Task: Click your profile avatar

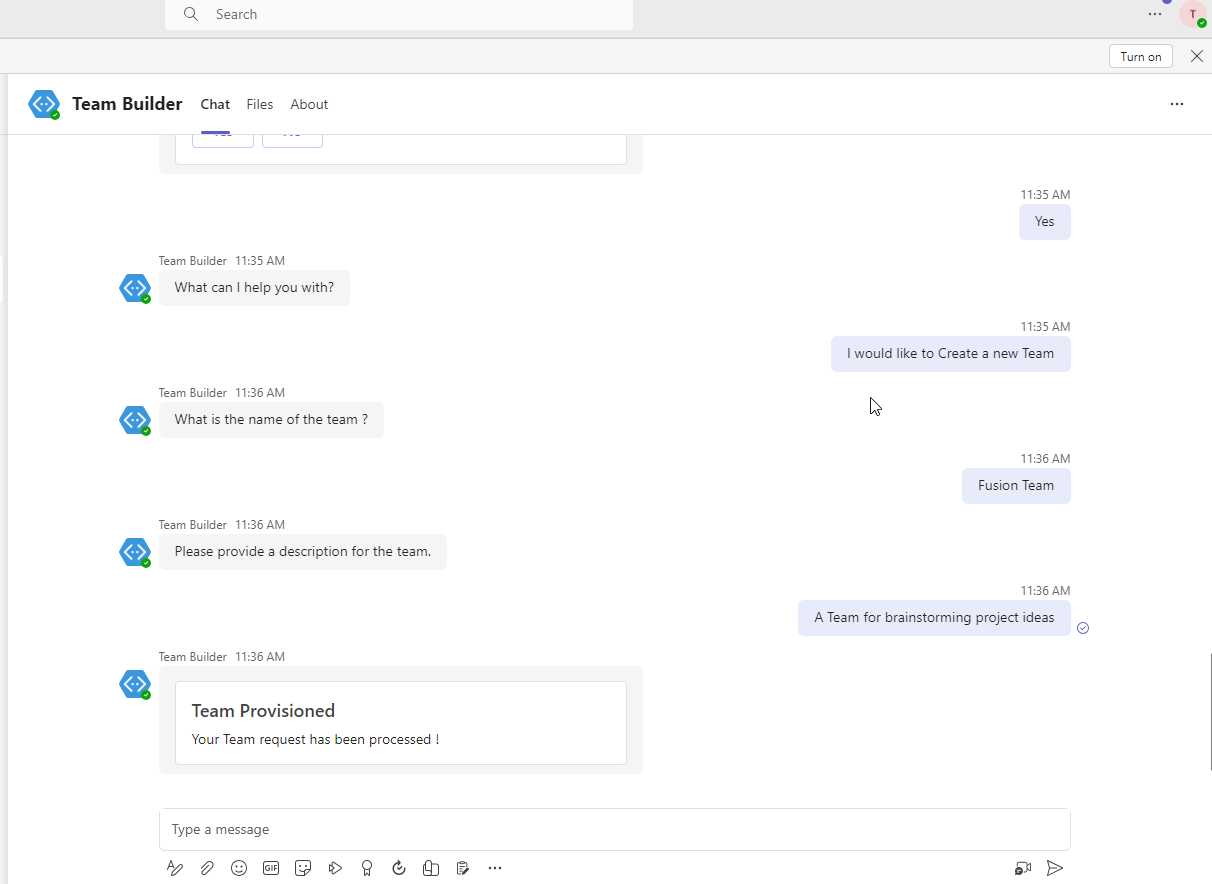Action: 1192,14
